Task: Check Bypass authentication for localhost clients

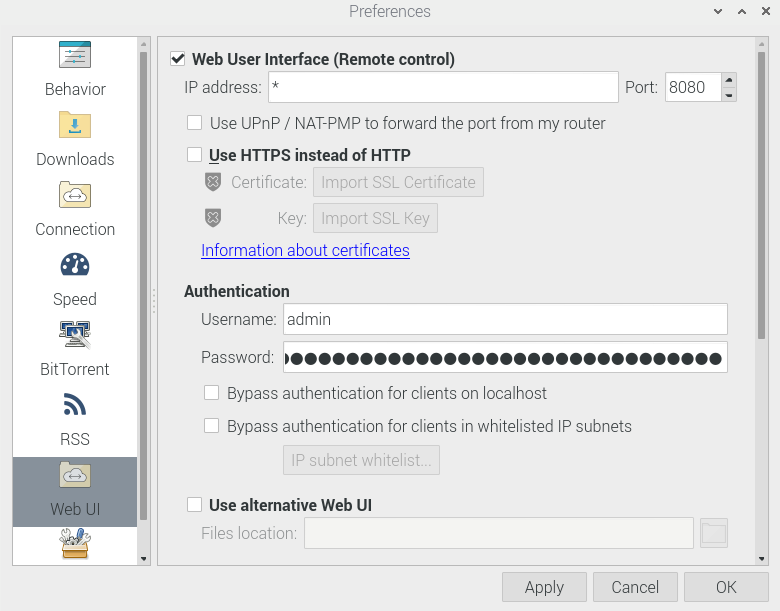Action: coord(211,393)
